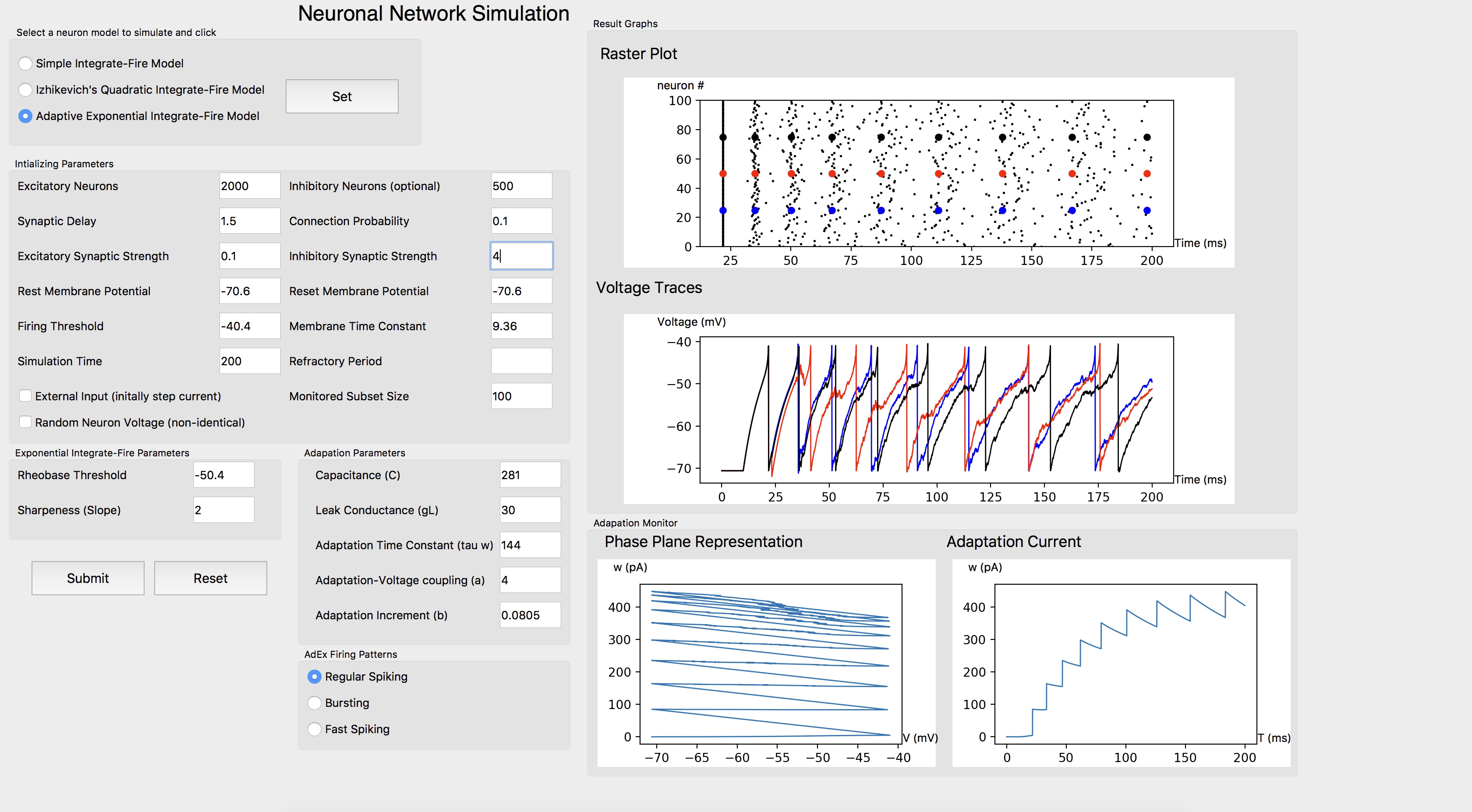Screen dimensions: 1472x812
Task: Edit the Capacitance (C) field
Action: (530, 475)
